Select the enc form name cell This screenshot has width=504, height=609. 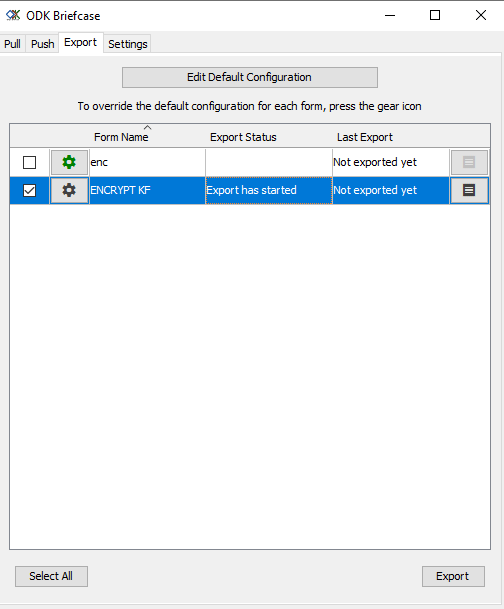tap(148, 162)
